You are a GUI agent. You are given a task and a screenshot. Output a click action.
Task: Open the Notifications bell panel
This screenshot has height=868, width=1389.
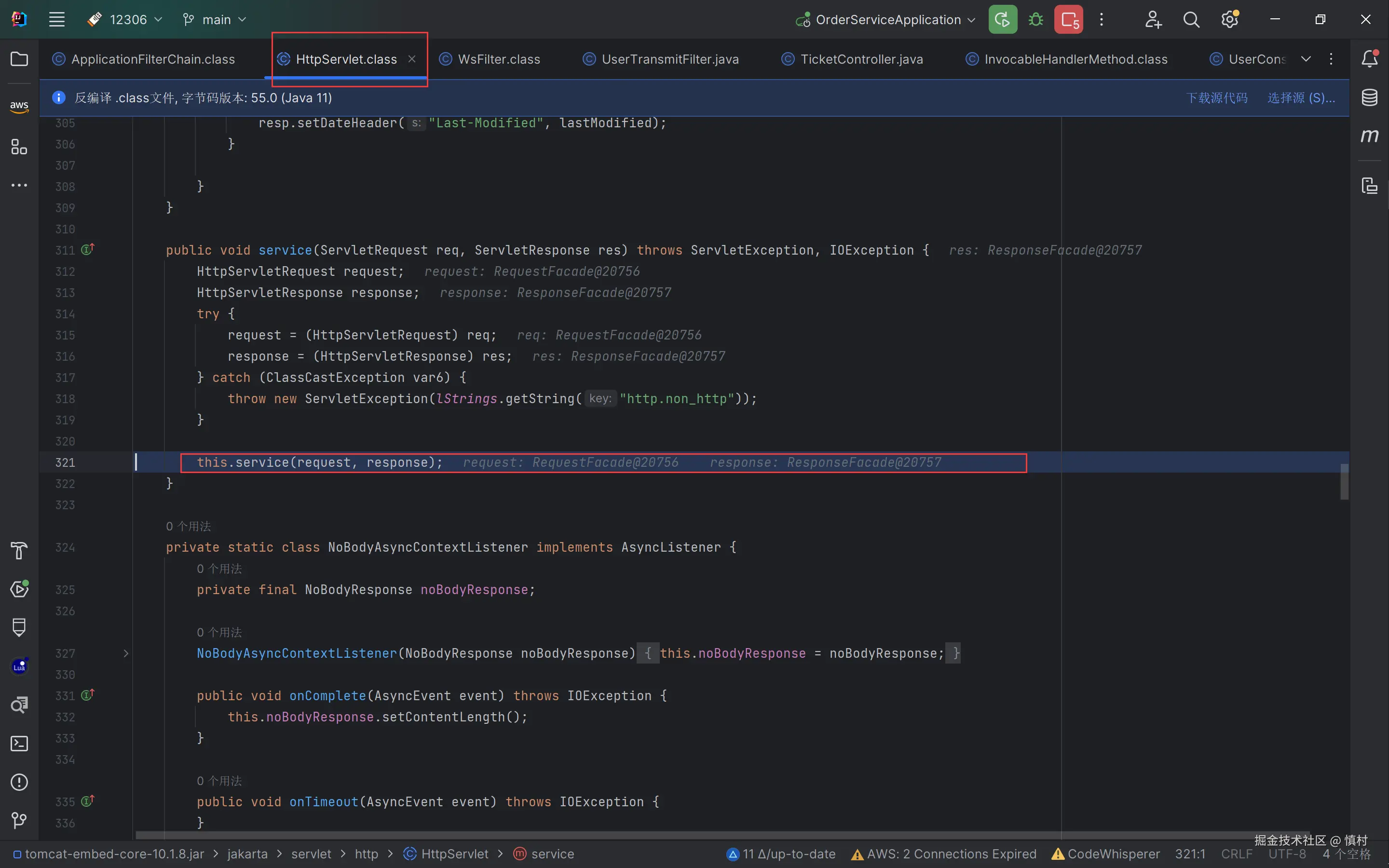point(1370,58)
